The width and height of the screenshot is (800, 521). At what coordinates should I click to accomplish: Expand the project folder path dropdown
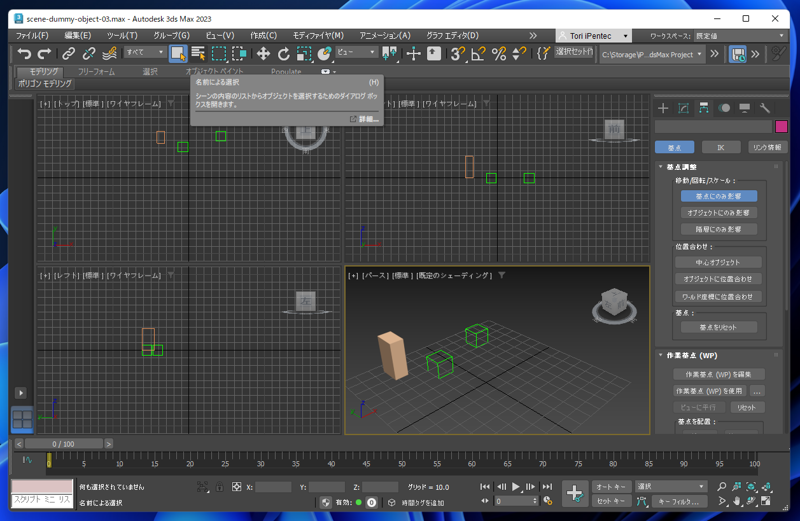tap(652, 54)
